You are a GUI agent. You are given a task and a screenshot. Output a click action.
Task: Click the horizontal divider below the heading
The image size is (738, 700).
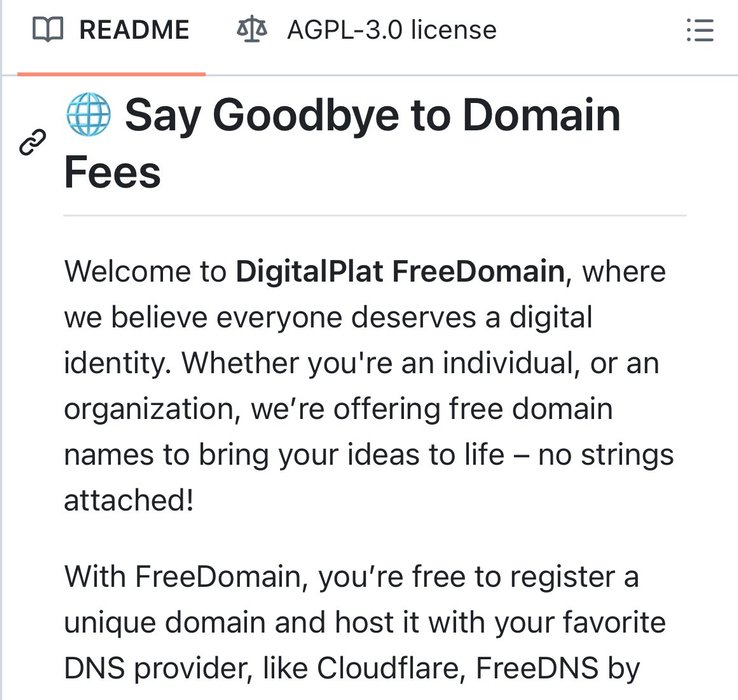375,215
